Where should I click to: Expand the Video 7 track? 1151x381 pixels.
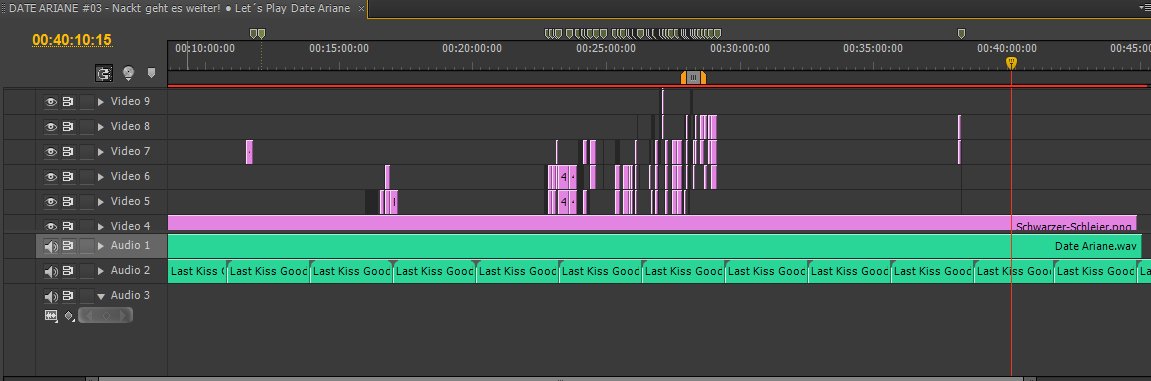pos(101,152)
